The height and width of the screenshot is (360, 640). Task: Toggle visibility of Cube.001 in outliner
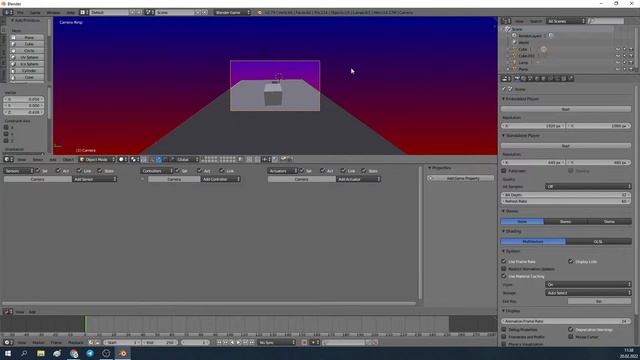(618, 56)
